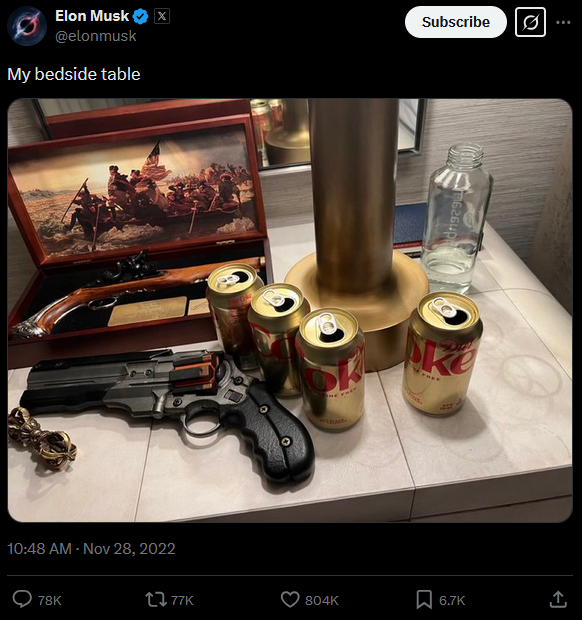This screenshot has height=620, width=582.
Task: Repost this tweet using retweet icon
Action: tap(156, 599)
